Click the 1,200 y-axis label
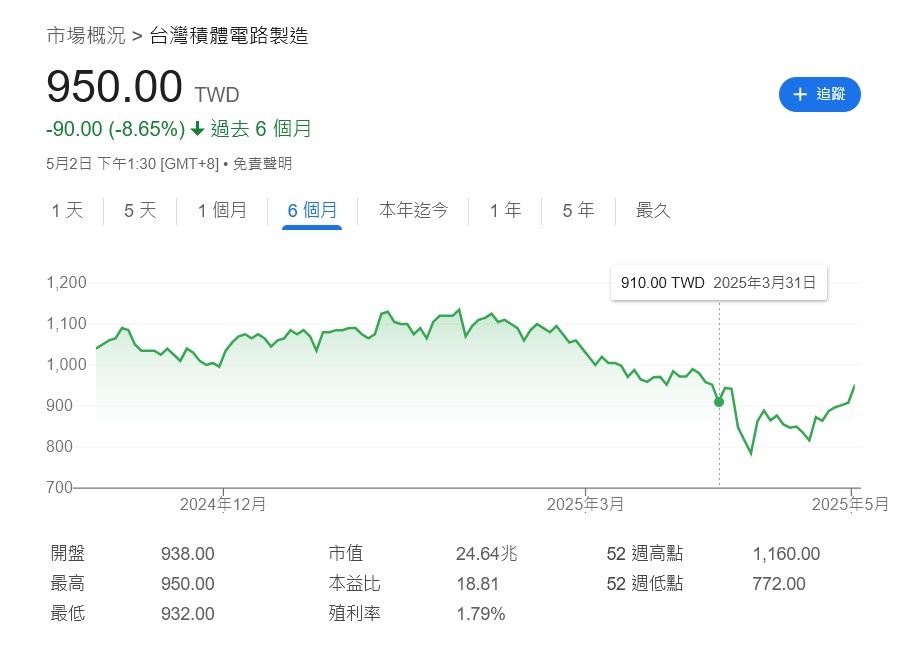Viewport: 917px width, 647px height. click(x=67, y=283)
